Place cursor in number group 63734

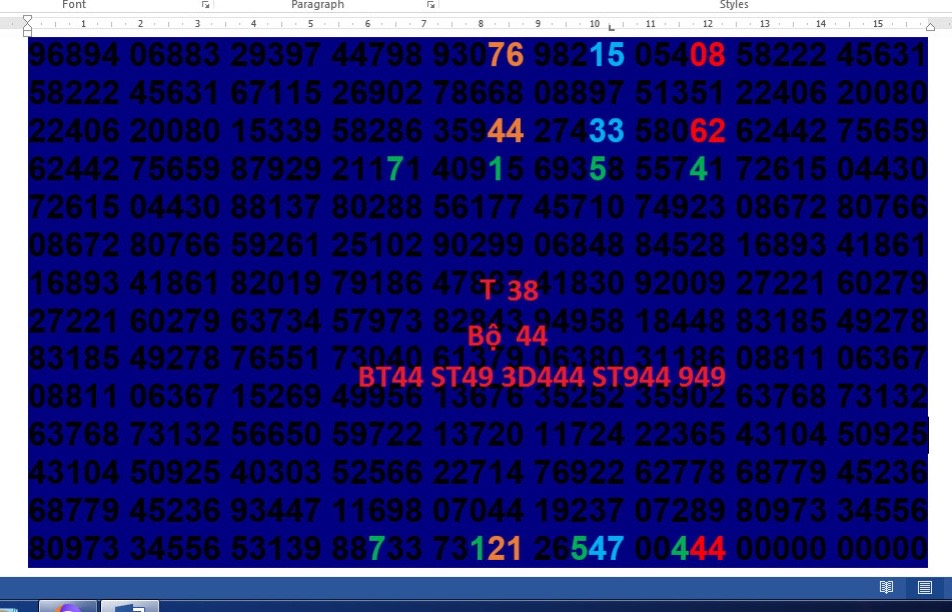[x=276, y=321]
